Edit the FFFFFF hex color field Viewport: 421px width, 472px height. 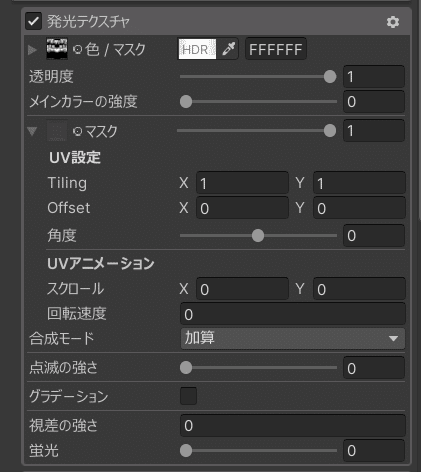point(276,49)
